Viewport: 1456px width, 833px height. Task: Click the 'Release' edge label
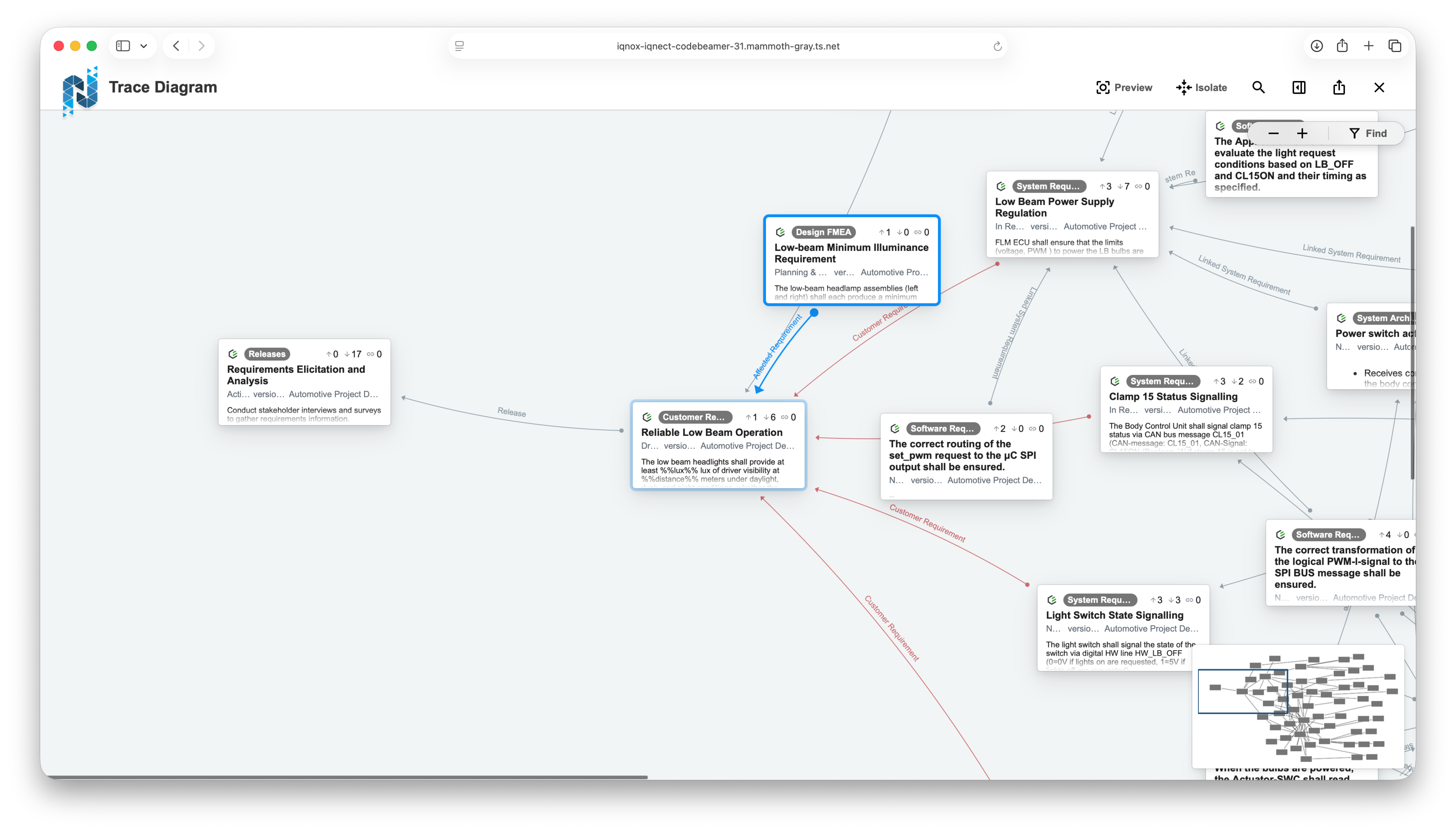(x=511, y=413)
